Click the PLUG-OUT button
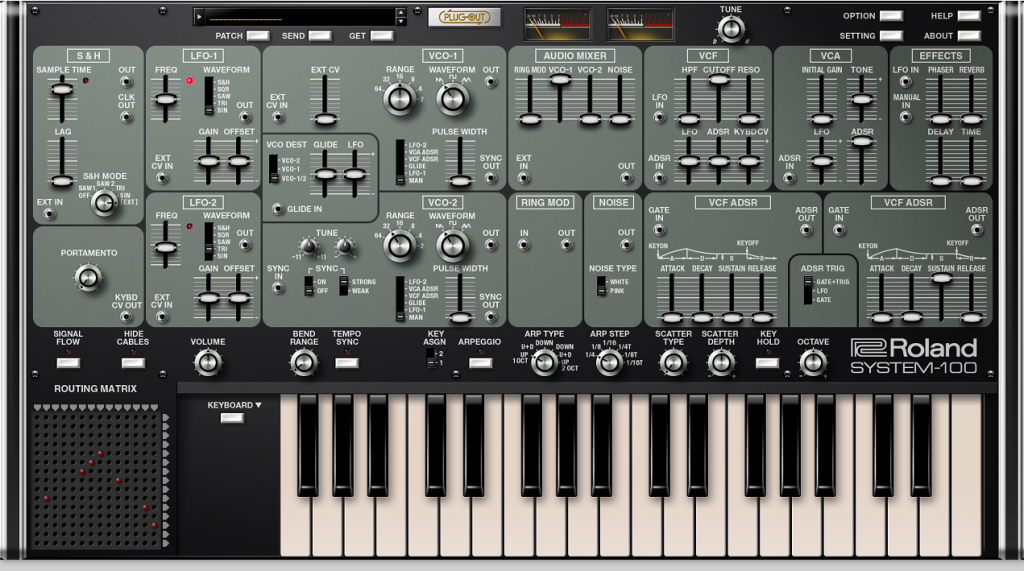 tap(464, 17)
